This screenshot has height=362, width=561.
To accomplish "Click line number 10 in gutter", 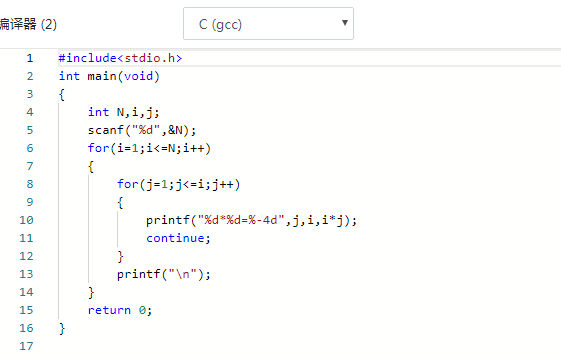I will tap(26, 220).
